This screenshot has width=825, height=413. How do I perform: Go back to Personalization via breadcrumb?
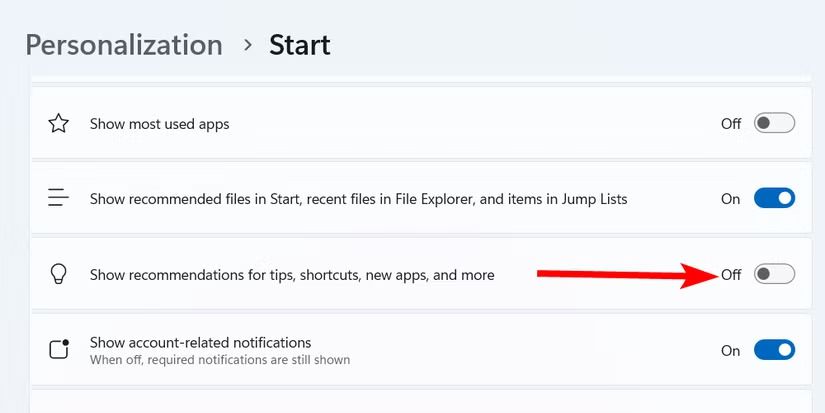click(x=124, y=45)
